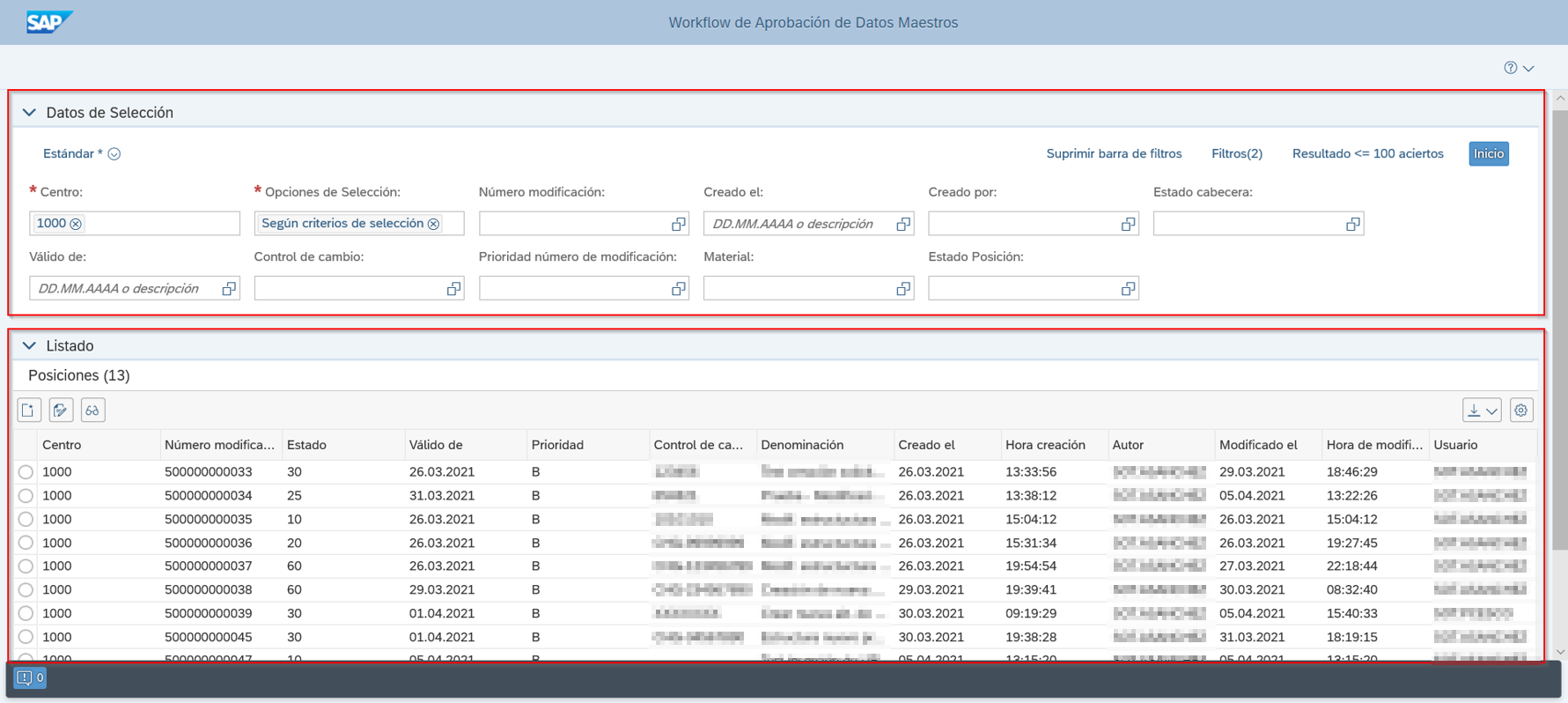Open value help for Estado cabecera field
The height and width of the screenshot is (703, 1568).
tap(1353, 224)
